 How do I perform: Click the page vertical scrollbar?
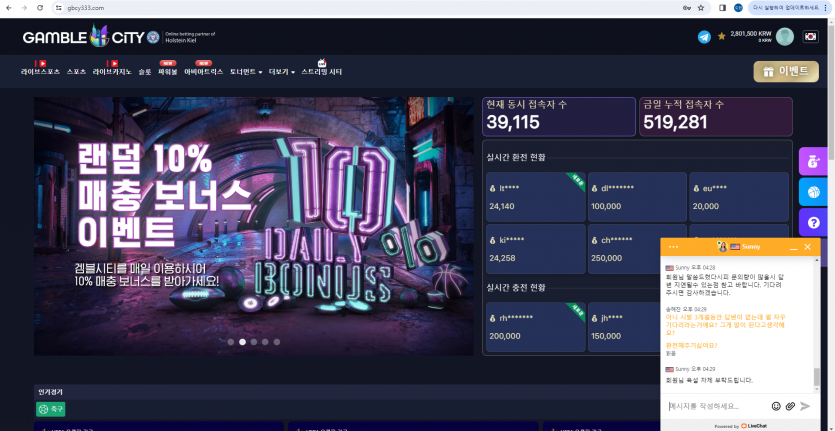pyautogui.click(x=831, y=91)
